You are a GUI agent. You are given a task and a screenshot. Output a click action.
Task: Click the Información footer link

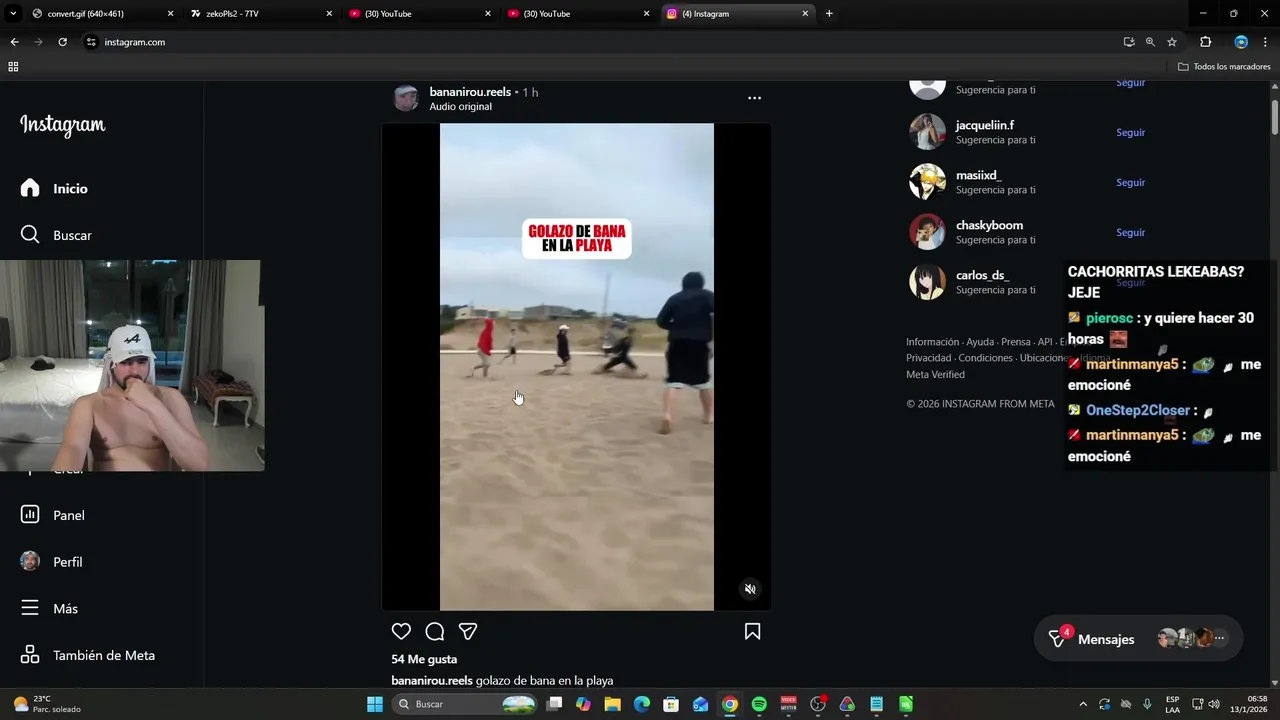point(932,342)
